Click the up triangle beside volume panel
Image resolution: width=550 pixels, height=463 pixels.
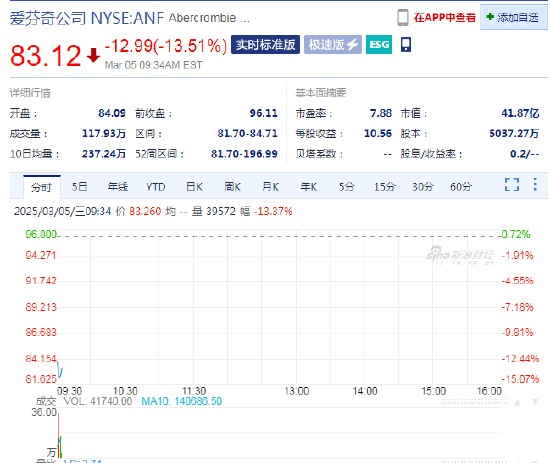517,402
